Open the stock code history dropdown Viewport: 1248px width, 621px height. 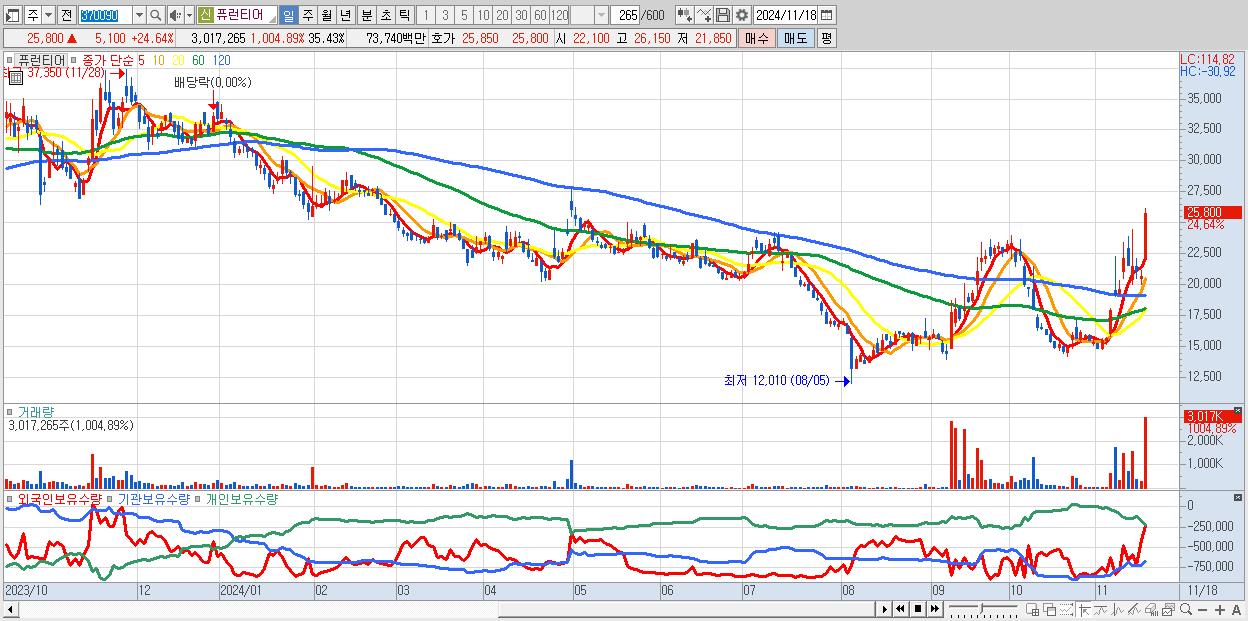tap(139, 15)
